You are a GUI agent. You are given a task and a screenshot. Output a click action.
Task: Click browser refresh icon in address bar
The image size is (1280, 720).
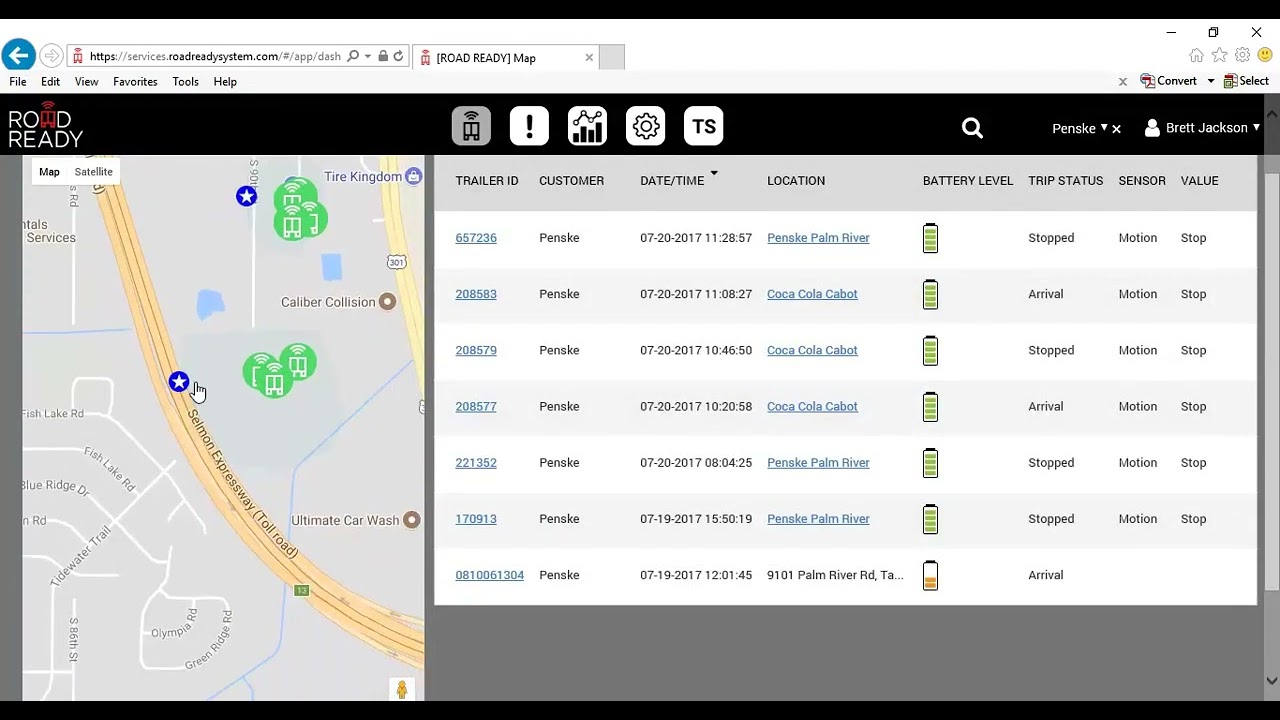point(398,57)
